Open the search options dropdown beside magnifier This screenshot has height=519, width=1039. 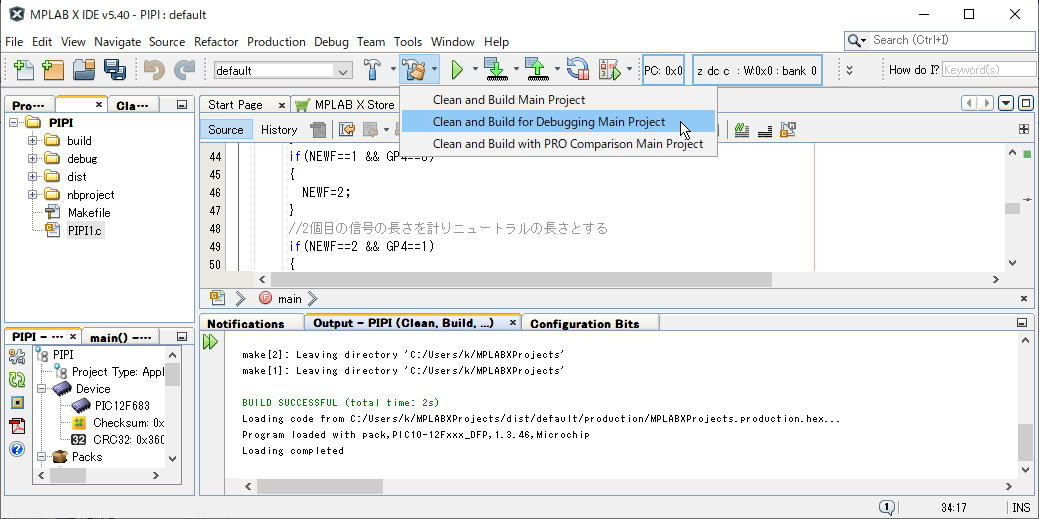click(863, 41)
